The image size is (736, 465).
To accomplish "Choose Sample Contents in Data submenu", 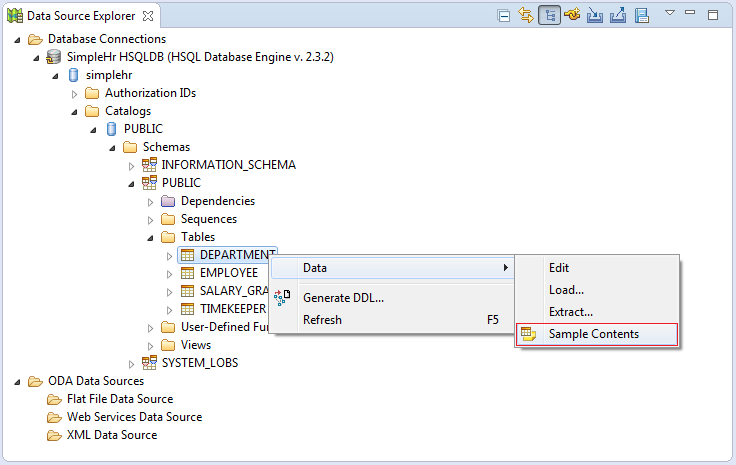I will 597,335.
